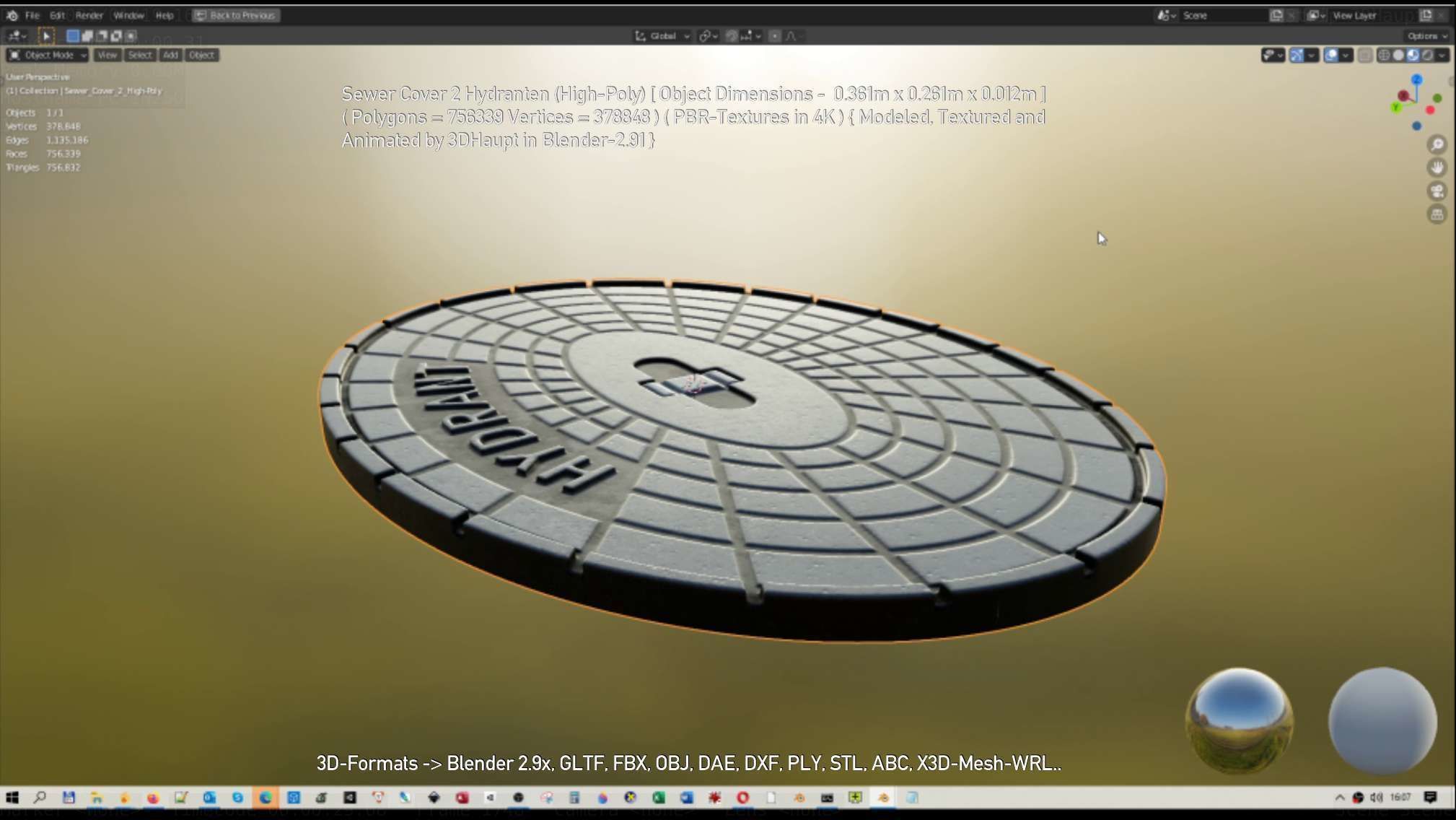Switch to wireframe shading

click(1384, 55)
